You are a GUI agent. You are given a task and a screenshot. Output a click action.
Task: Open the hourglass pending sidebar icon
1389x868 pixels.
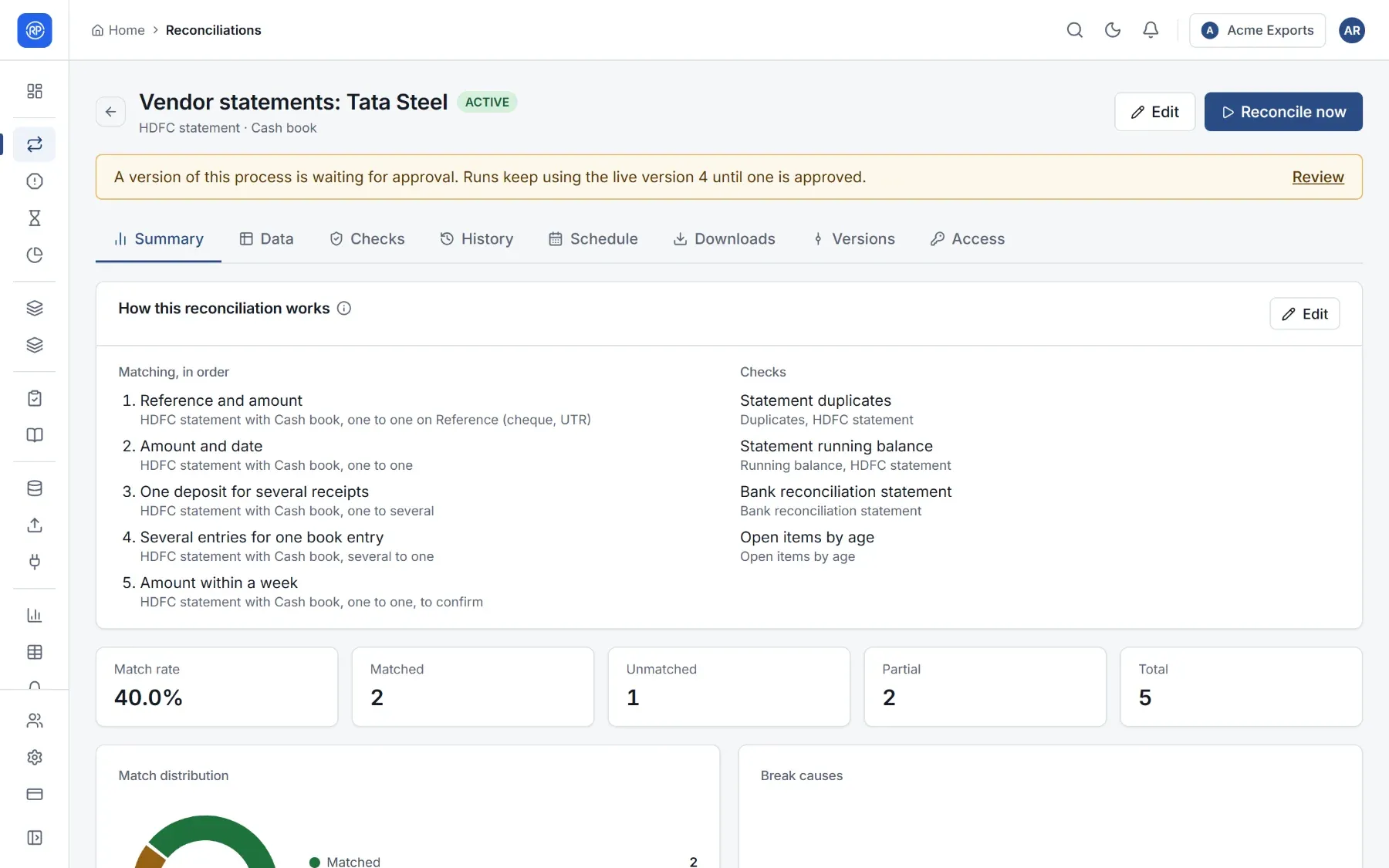pos(34,218)
